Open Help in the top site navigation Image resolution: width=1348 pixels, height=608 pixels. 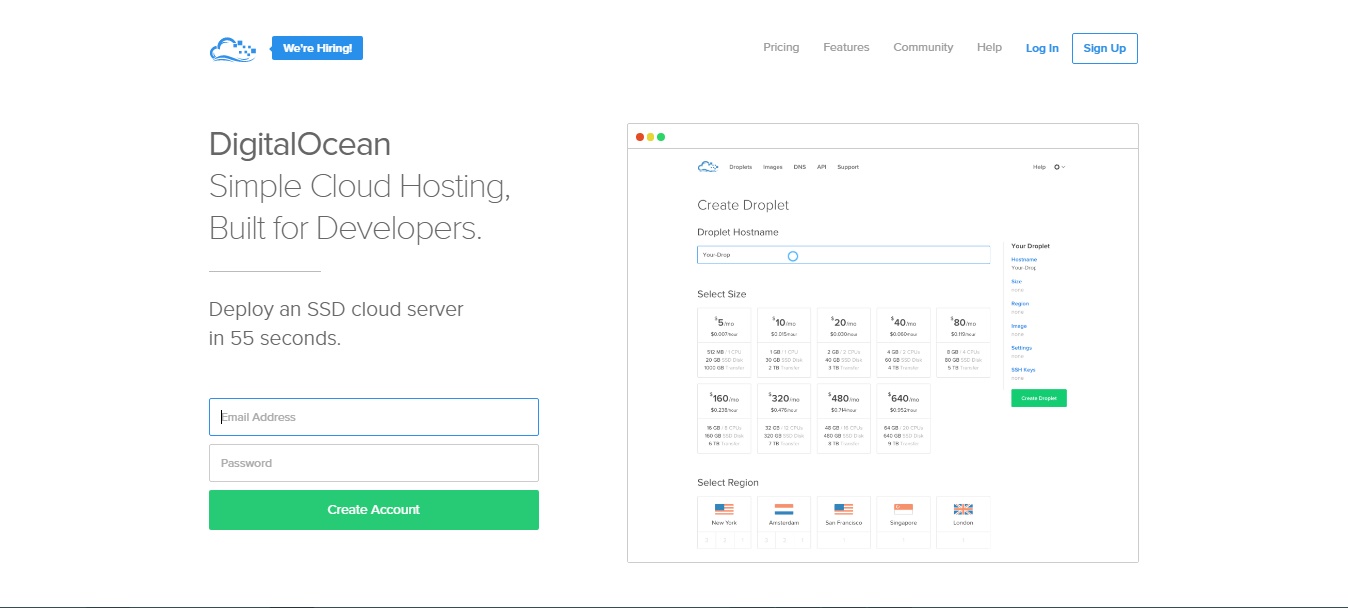(989, 47)
